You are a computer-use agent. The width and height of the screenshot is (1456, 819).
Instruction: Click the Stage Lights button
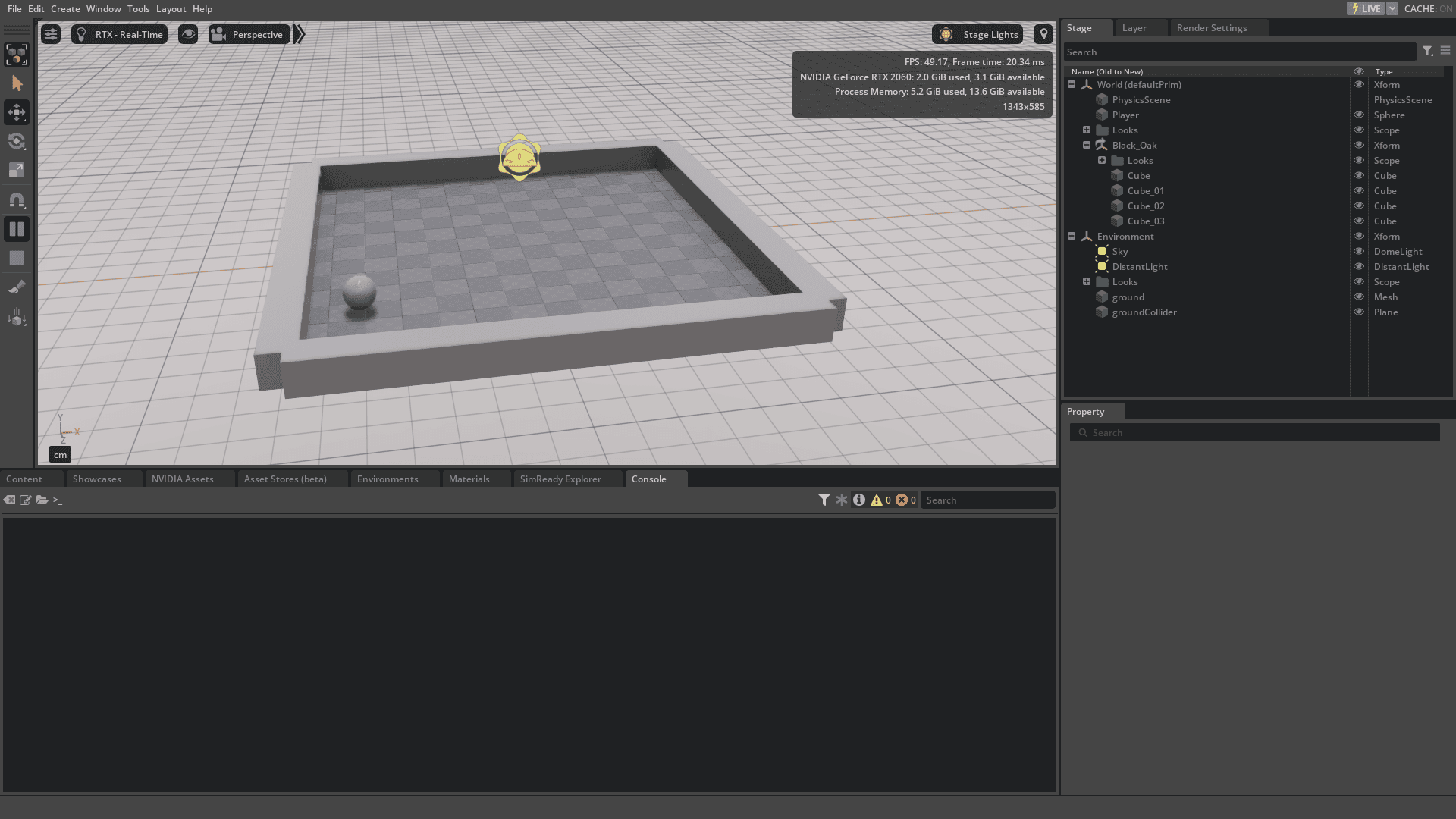coord(978,35)
